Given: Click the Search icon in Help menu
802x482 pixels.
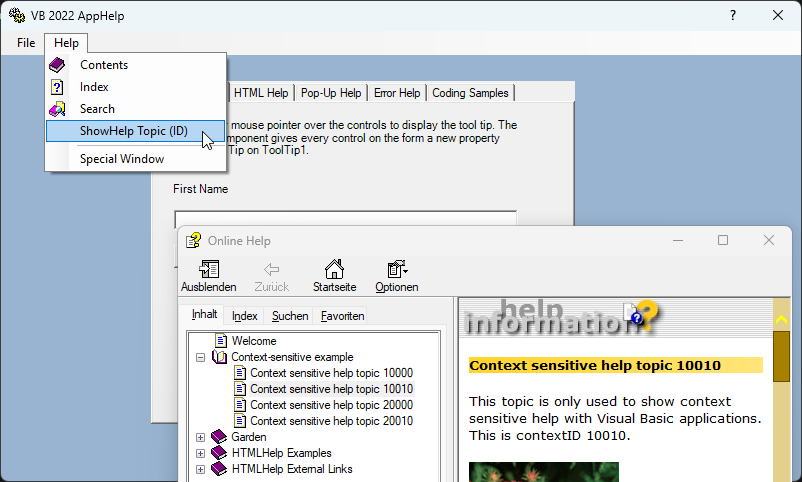Looking at the screenshot, I should click(58, 109).
